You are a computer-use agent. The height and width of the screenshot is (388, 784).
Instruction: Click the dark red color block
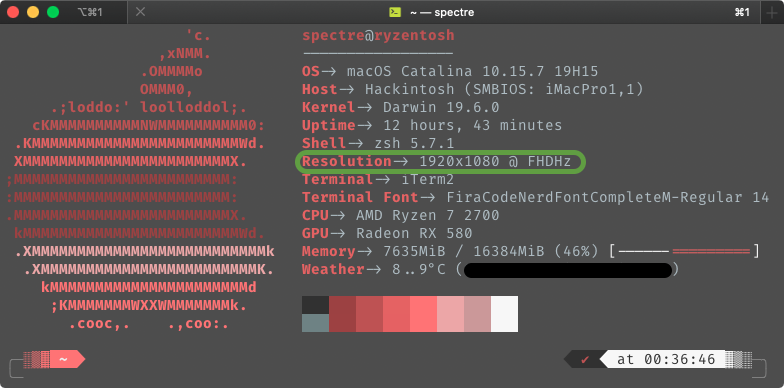pyautogui.click(x=342, y=314)
